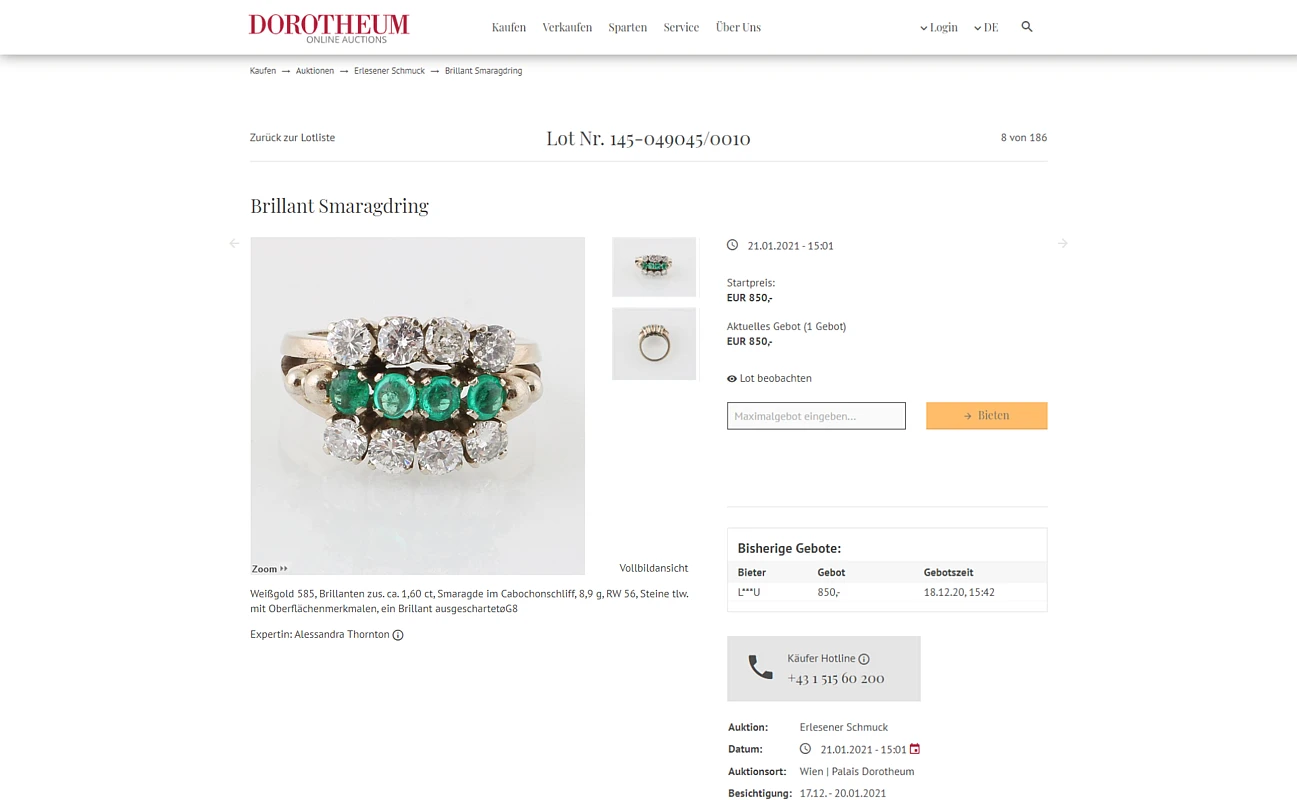Image resolution: width=1297 pixels, height=800 pixels.
Task: Open Vollbildansicht full-screen view
Action: coord(653,568)
